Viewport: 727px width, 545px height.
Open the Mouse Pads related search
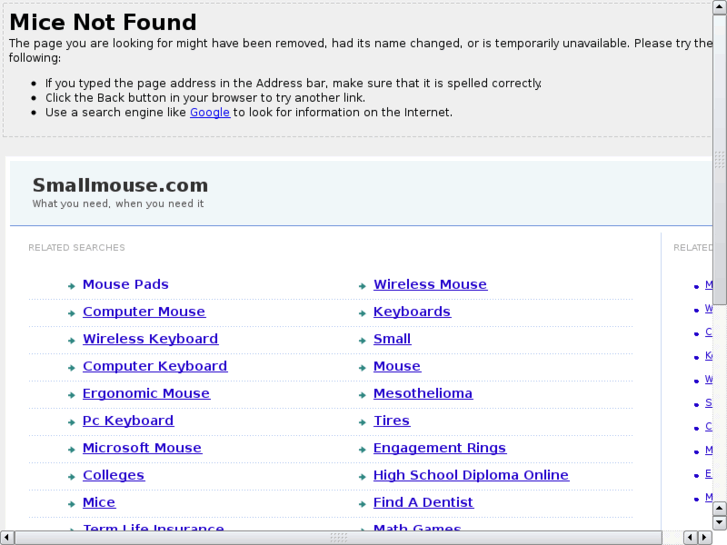(125, 285)
